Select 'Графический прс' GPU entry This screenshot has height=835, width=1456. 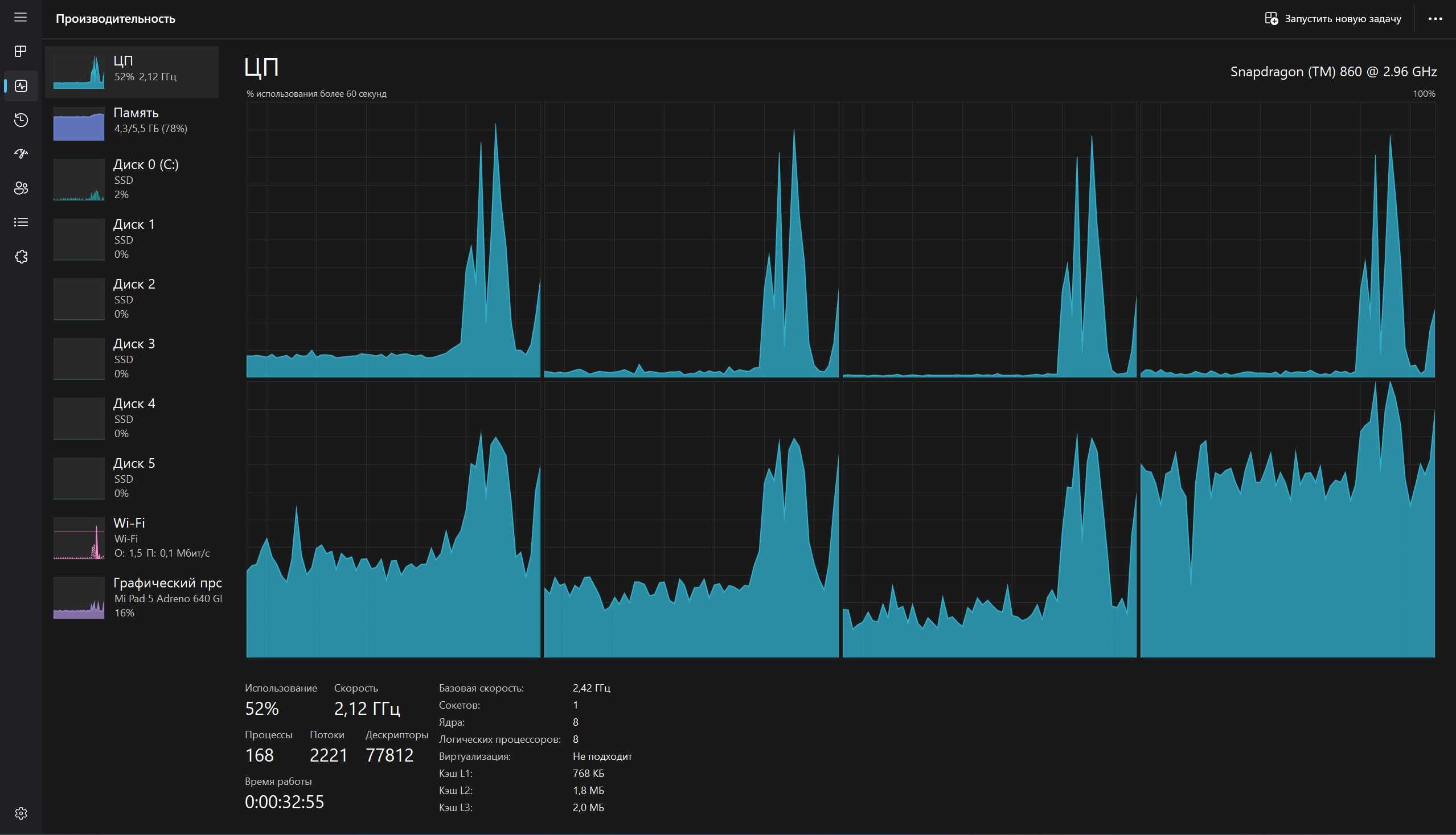[132, 597]
